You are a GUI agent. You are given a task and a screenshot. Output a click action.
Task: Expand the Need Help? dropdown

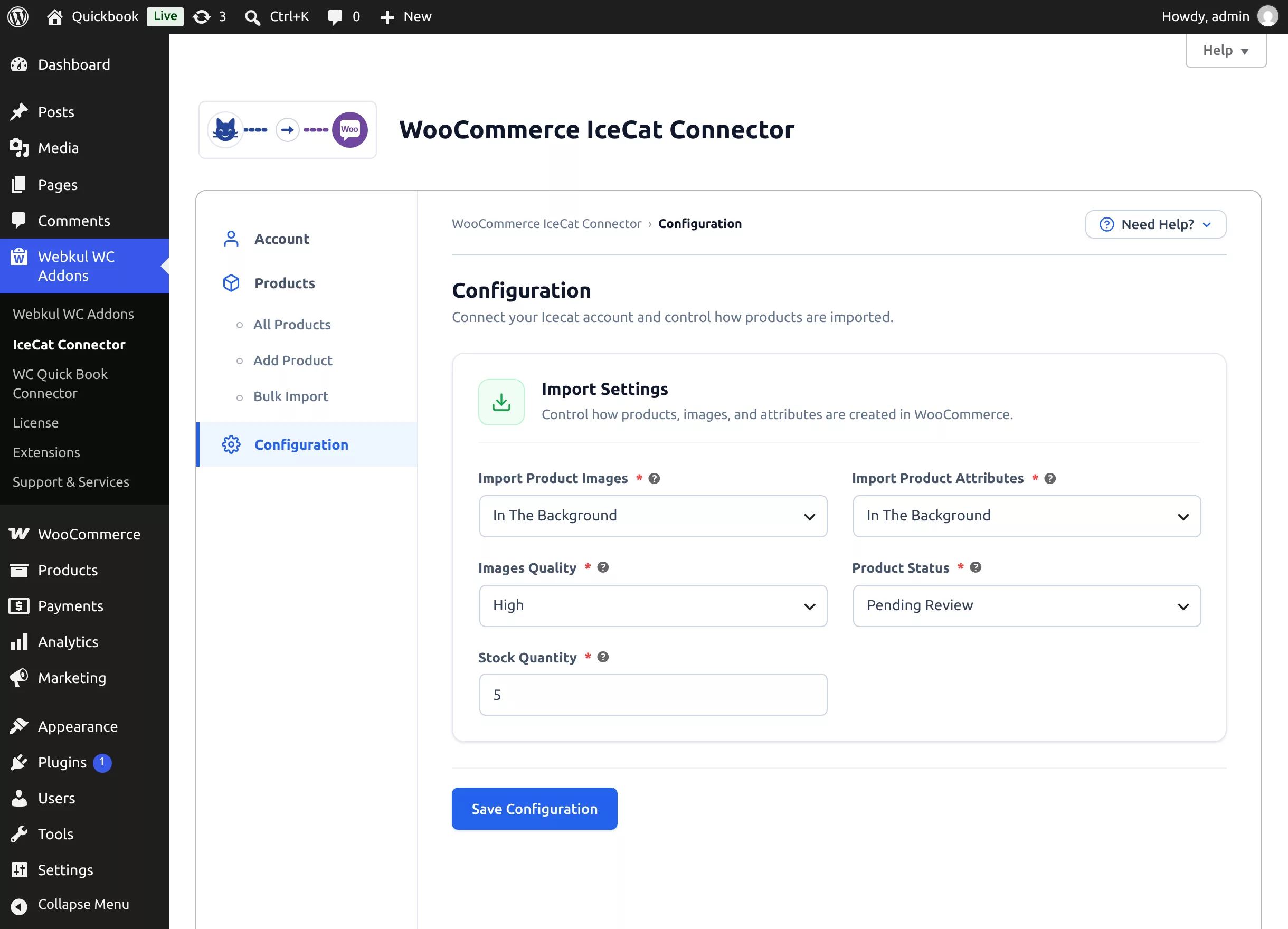[1155, 224]
